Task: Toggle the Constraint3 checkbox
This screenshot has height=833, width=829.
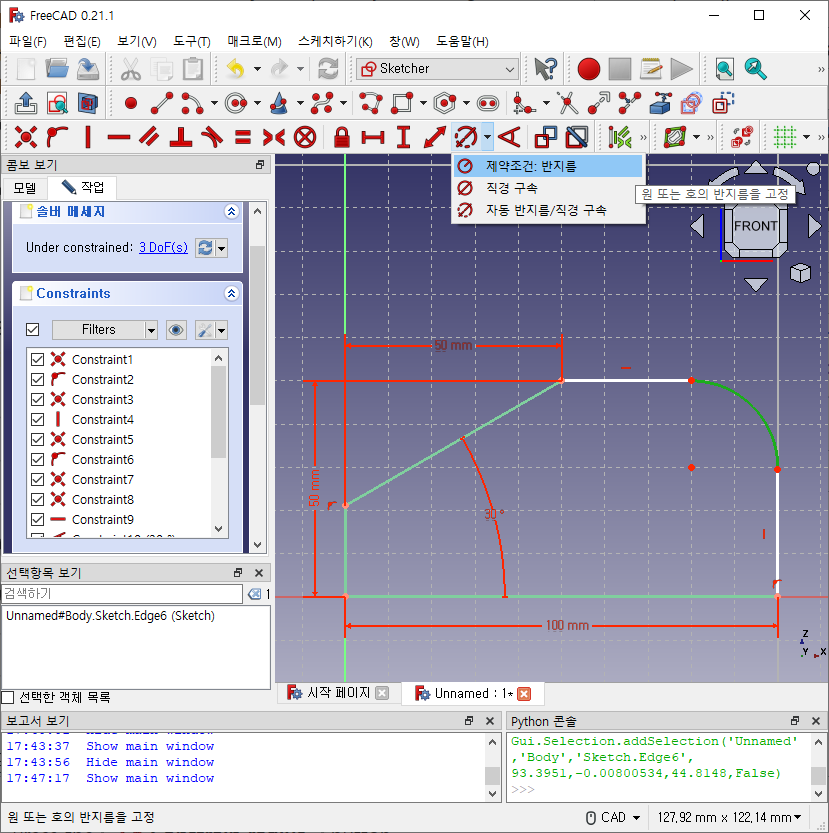Action: coord(37,400)
